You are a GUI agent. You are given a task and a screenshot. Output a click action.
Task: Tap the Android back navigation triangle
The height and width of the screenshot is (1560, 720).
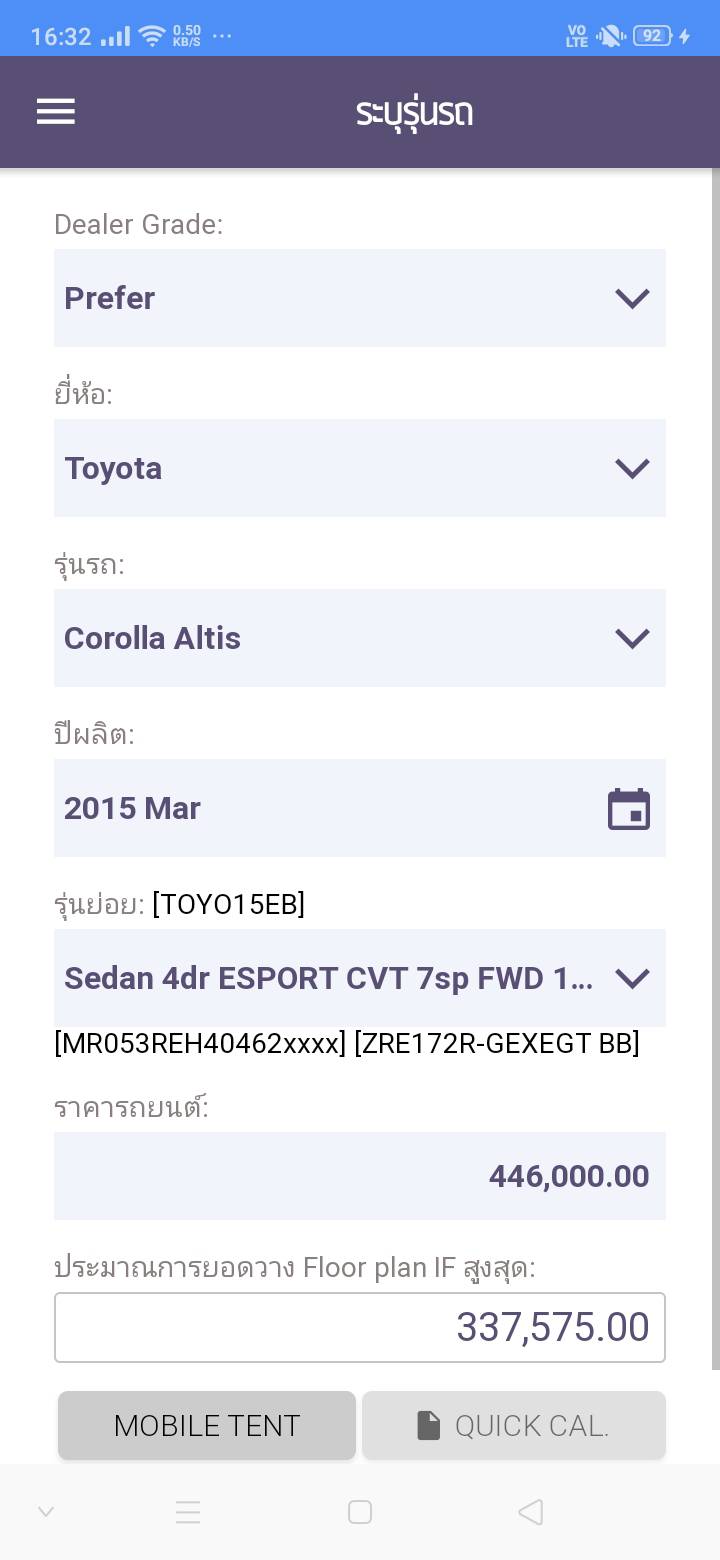point(531,1512)
